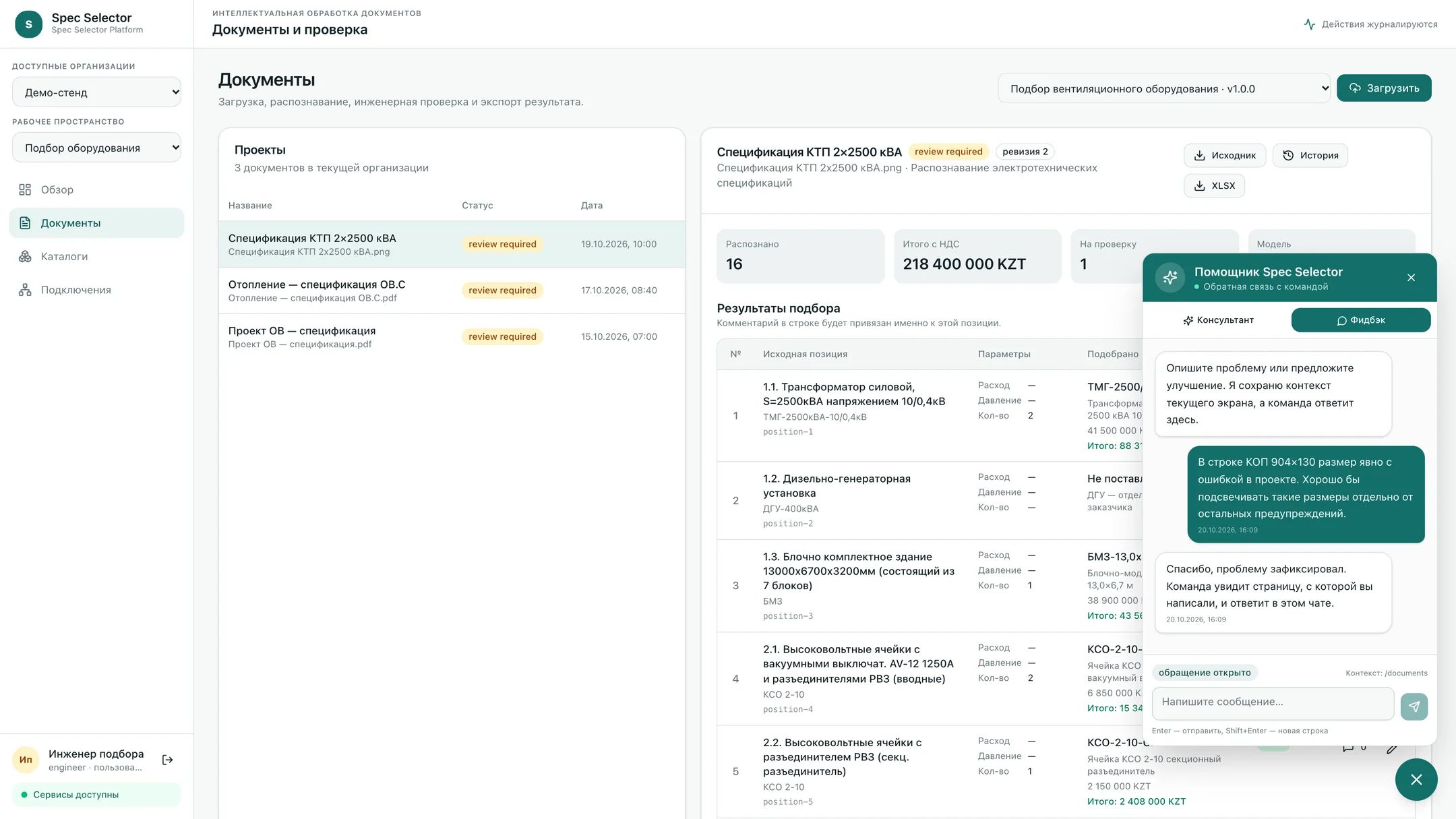
Task: Click the activity pulse icon by Действия журналируются
Action: [1309, 24]
